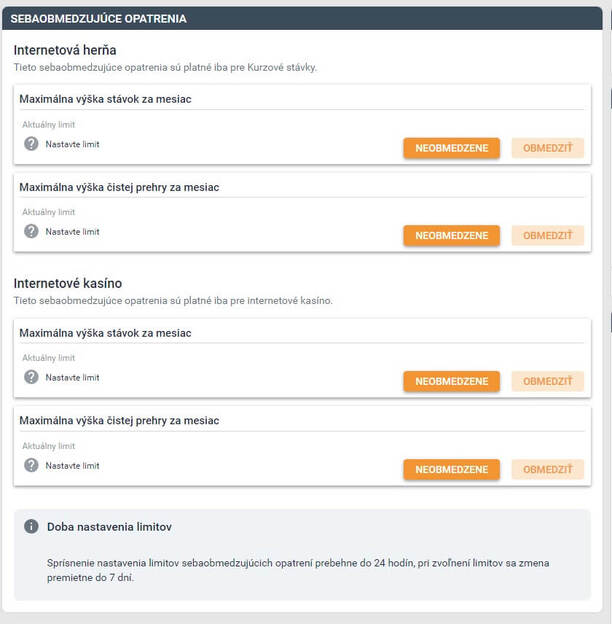Select NEOBMEDZENE for herňa net loss
Viewport: 612px width, 624px height.
pos(452,236)
